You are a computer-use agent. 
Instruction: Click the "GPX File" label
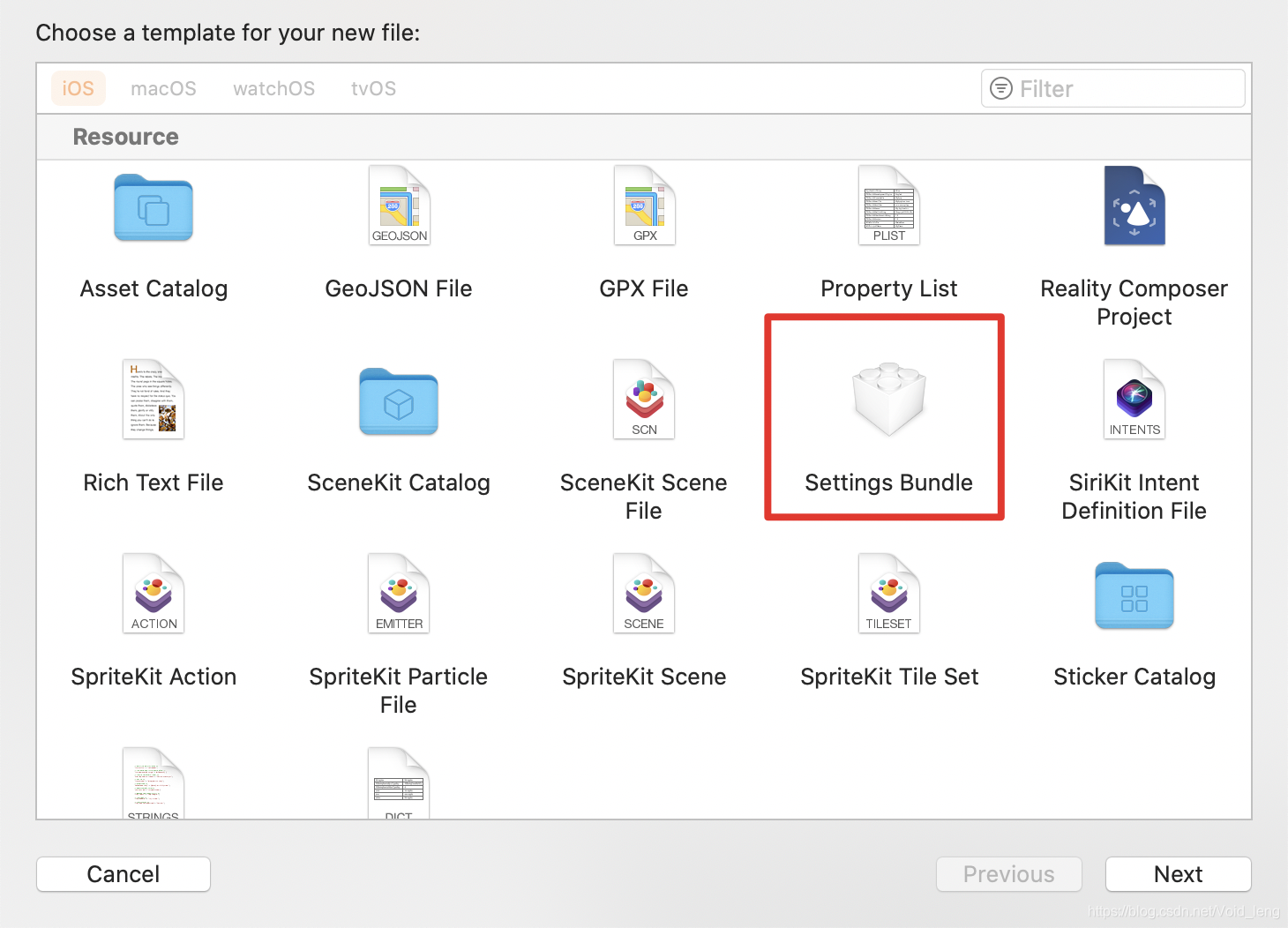coord(644,288)
